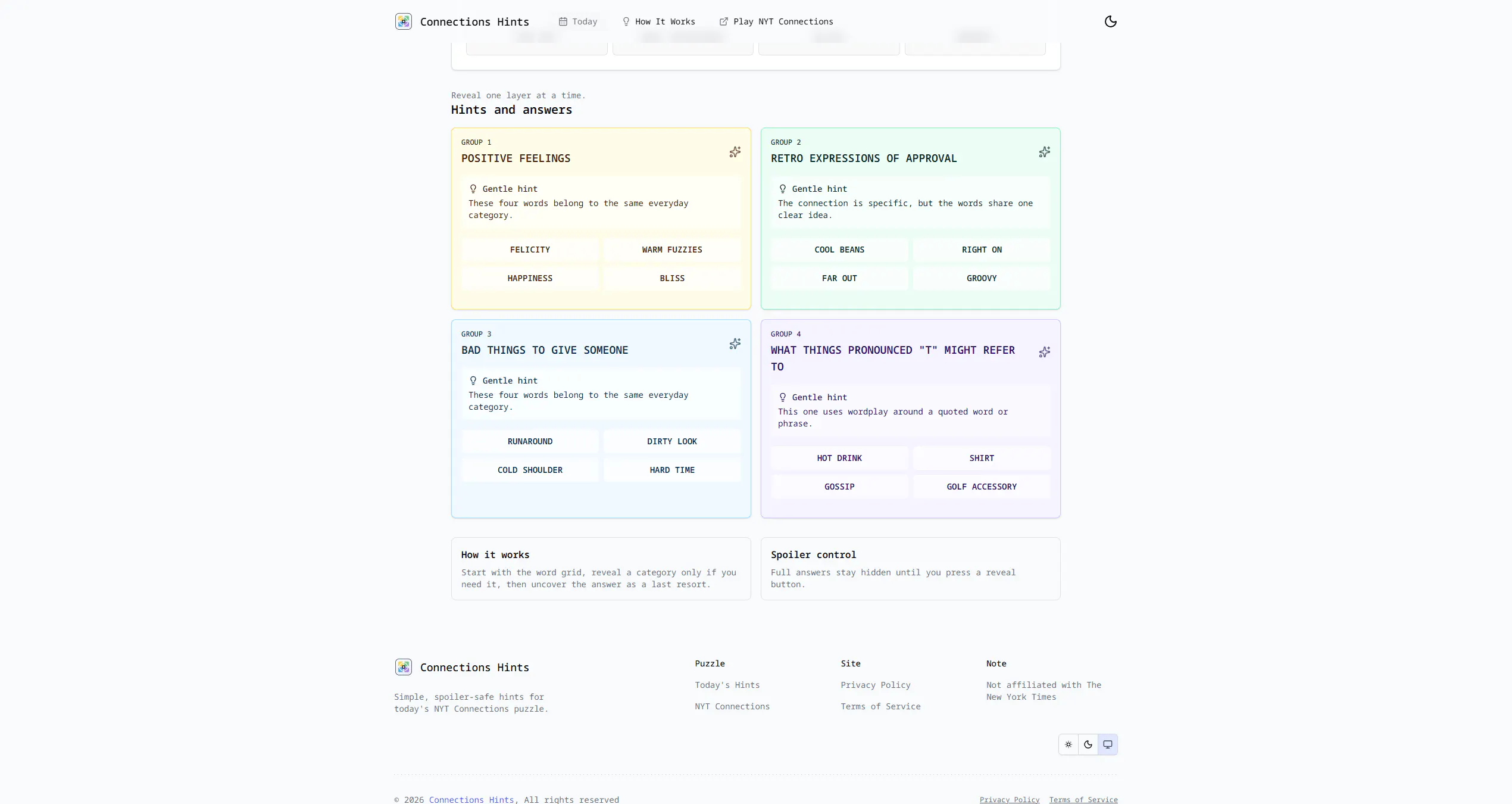Click lightbulb icon in Group 1 gentle hint

pyautogui.click(x=473, y=189)
